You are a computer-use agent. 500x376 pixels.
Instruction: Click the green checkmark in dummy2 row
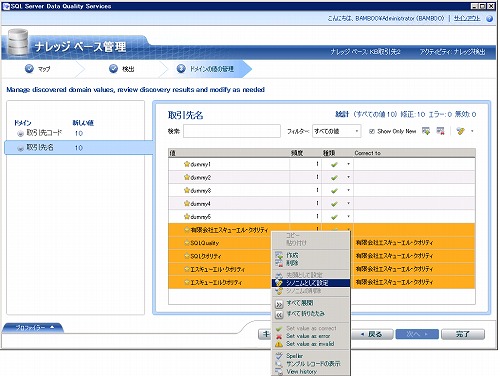point(334,178)
